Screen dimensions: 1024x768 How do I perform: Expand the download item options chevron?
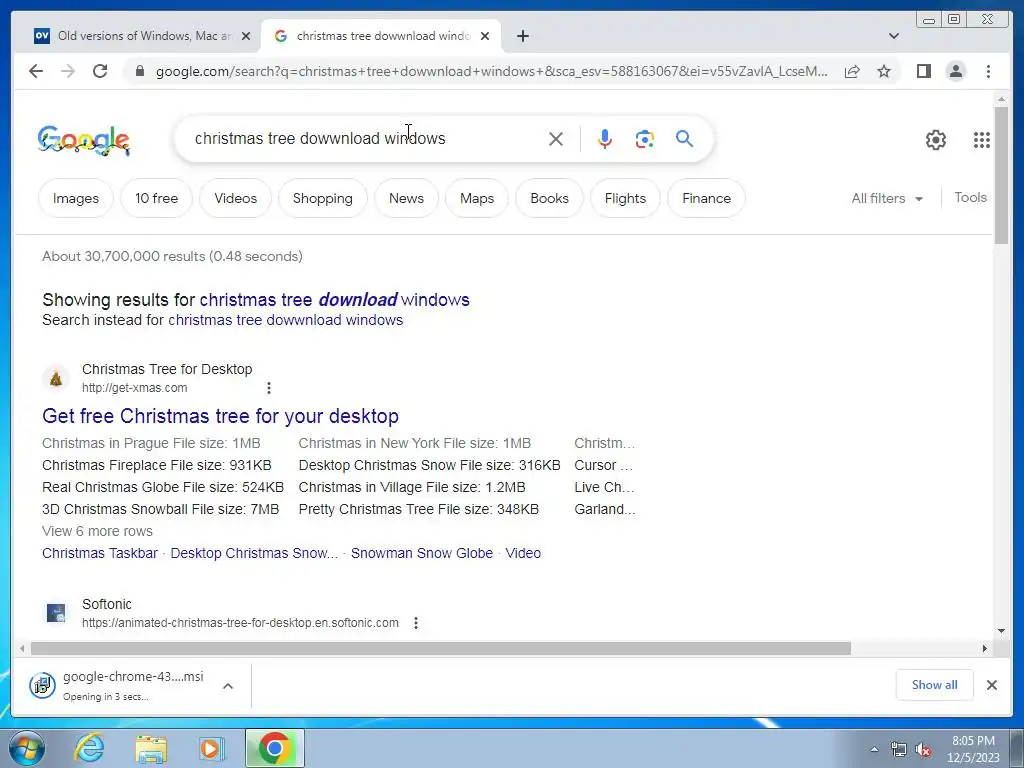[x=228, y=686]
